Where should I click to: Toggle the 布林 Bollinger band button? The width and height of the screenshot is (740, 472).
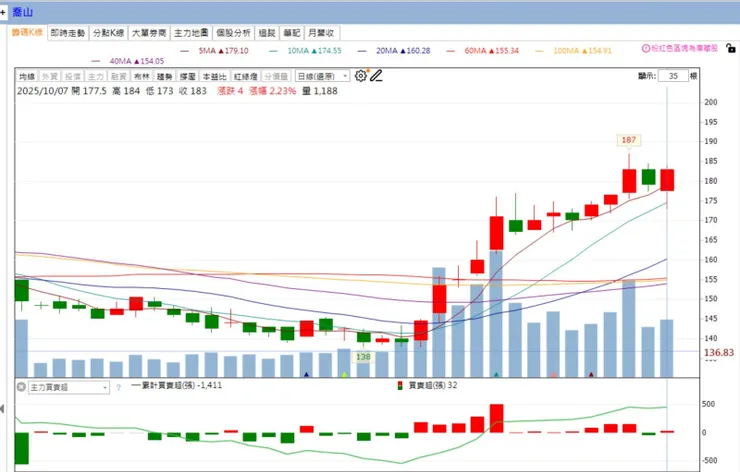click(x=141, y=76)
